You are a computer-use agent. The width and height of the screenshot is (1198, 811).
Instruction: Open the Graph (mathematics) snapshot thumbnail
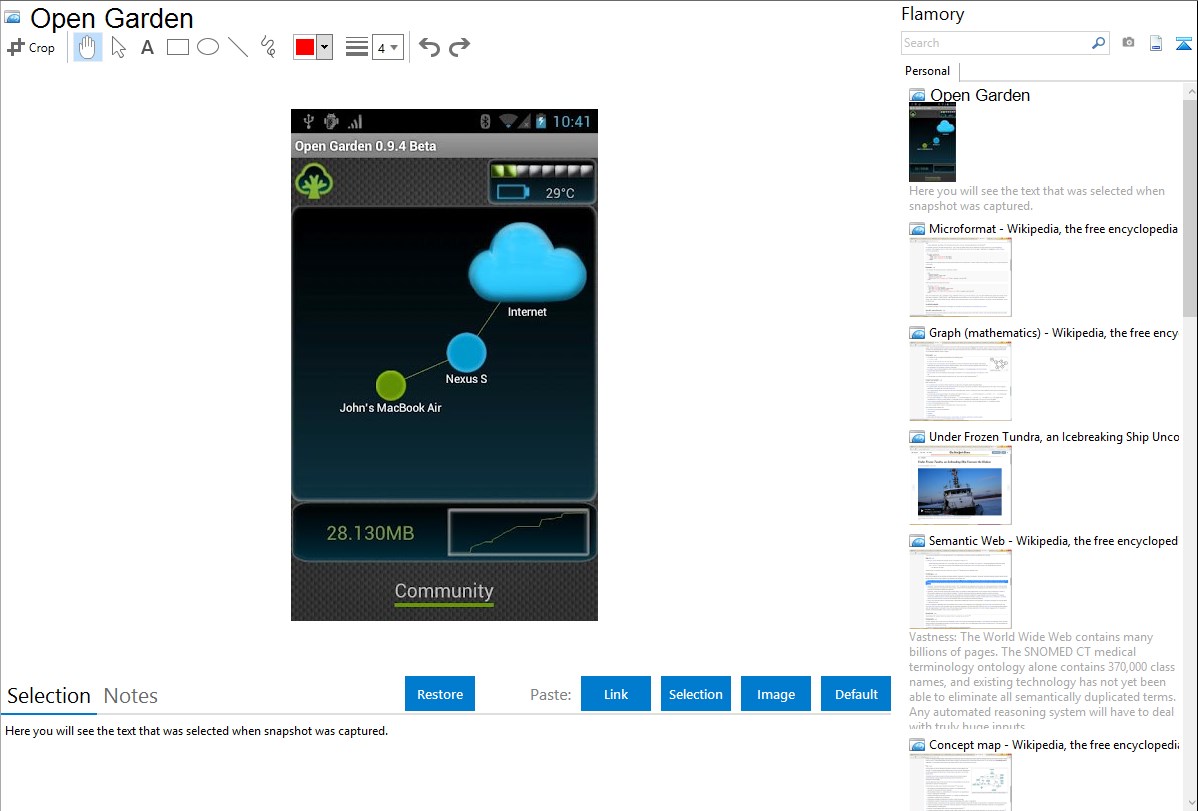[x=960, y=381]
